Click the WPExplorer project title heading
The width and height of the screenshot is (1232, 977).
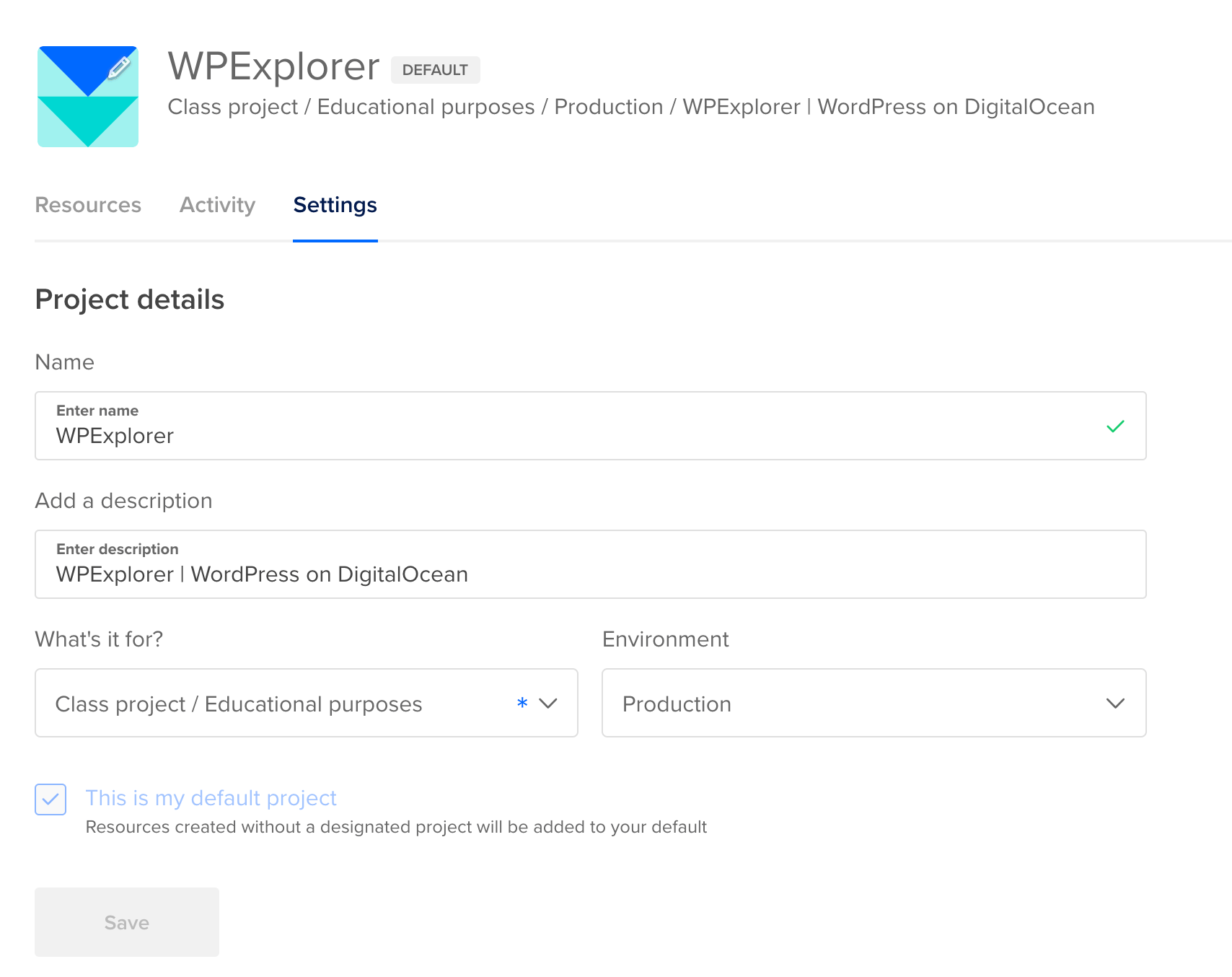[x=273, y=66]
